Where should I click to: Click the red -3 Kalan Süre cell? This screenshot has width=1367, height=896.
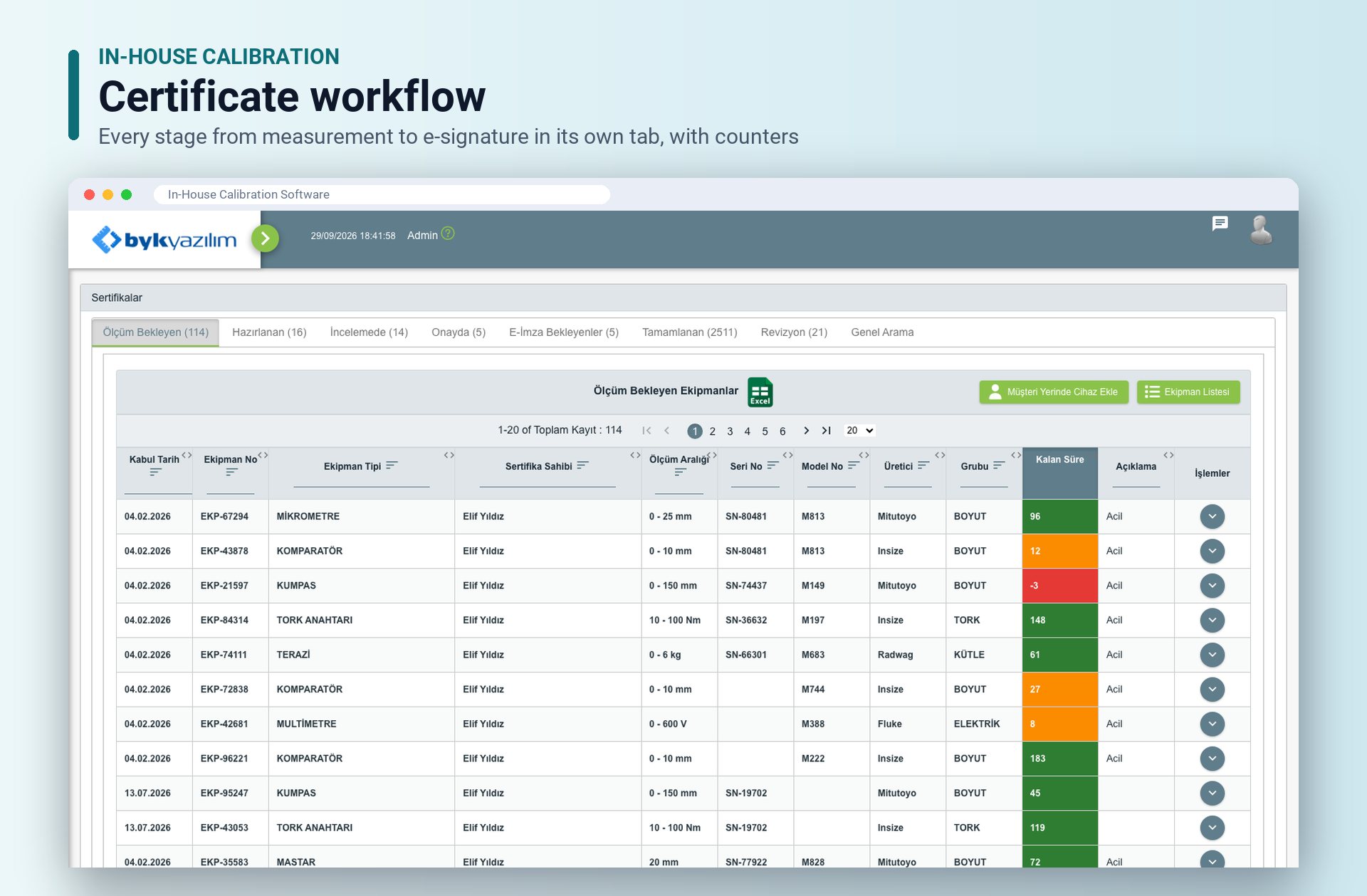pos(1059,586)
